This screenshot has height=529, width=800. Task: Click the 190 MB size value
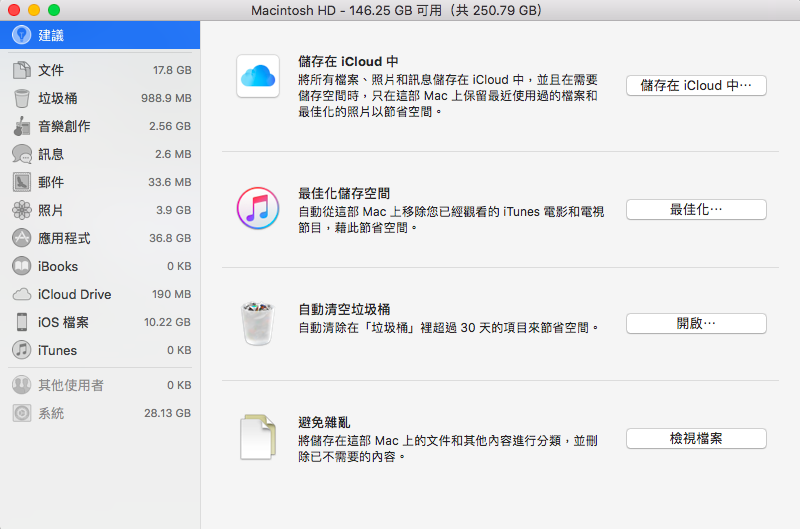pyautogui.click(x=171, y=294)
